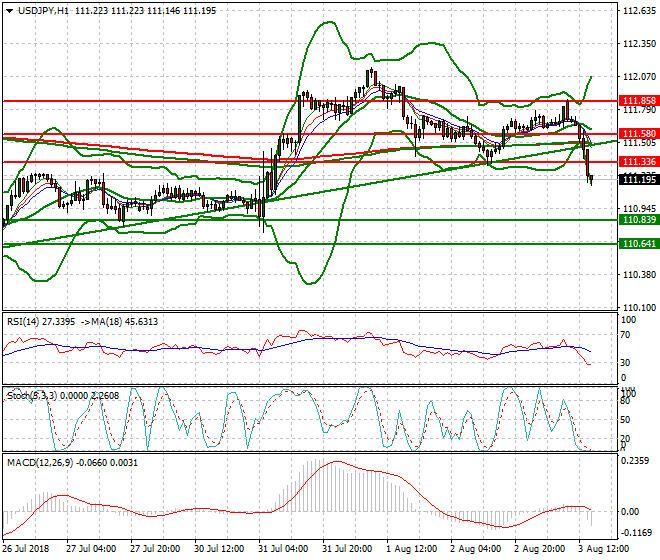This screenshot has height=560, width=660.
Task: Click the 2 Aug 04:00 time axis label
Action: click(x=475, y=549)
